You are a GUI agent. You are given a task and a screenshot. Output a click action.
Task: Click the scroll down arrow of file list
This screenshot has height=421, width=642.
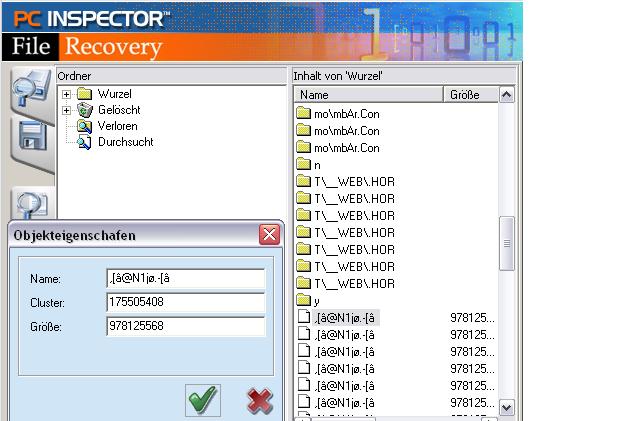click(506, 407)
